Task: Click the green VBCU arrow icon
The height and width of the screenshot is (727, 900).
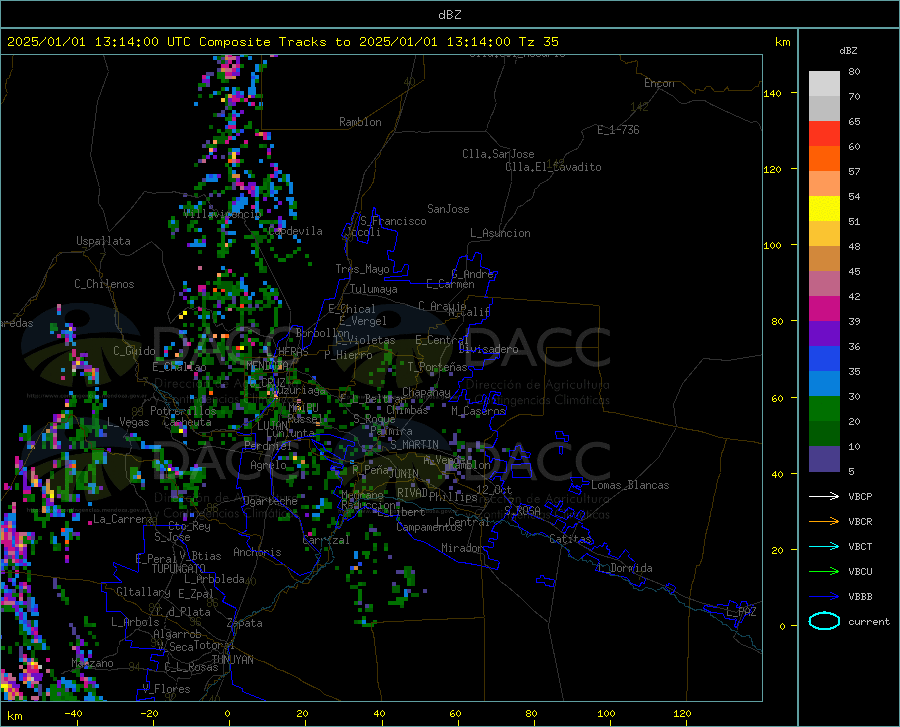Action: tap(824, 571)
